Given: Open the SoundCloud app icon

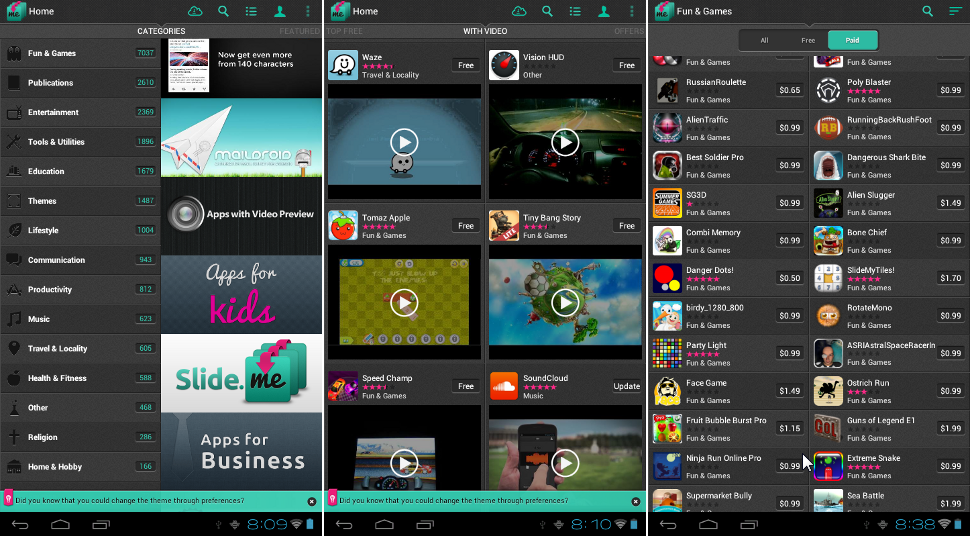Looking at the screenshot, I should [x=504, y=386].
